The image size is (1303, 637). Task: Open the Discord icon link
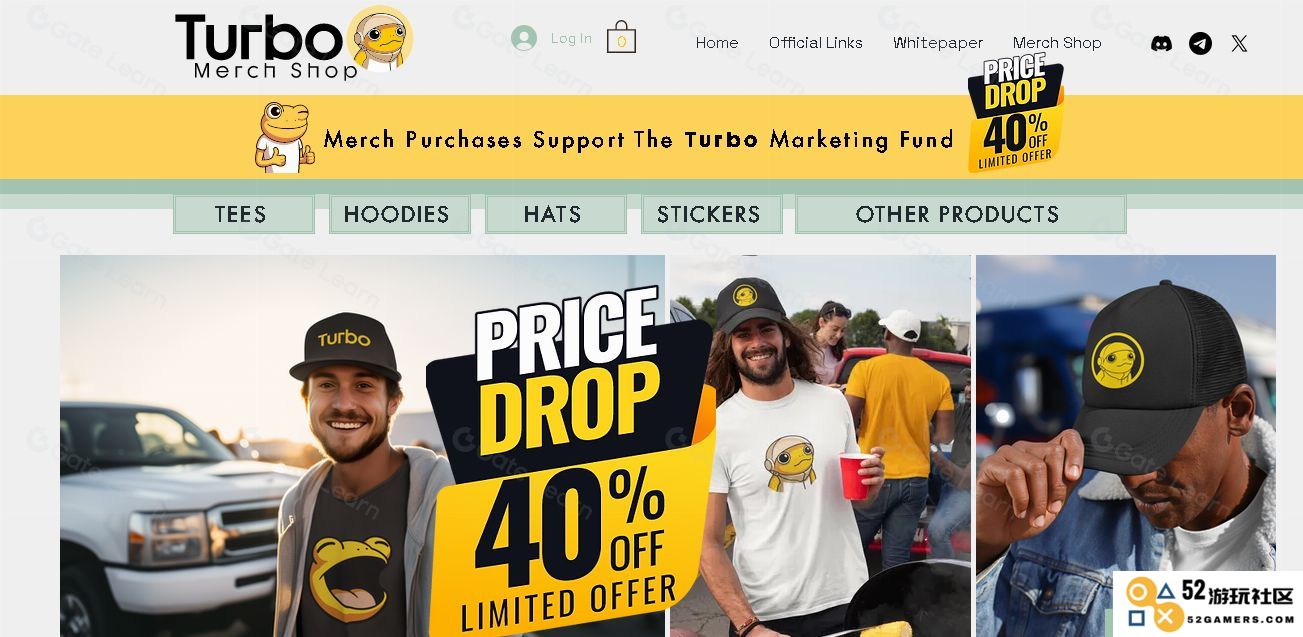1161,43
